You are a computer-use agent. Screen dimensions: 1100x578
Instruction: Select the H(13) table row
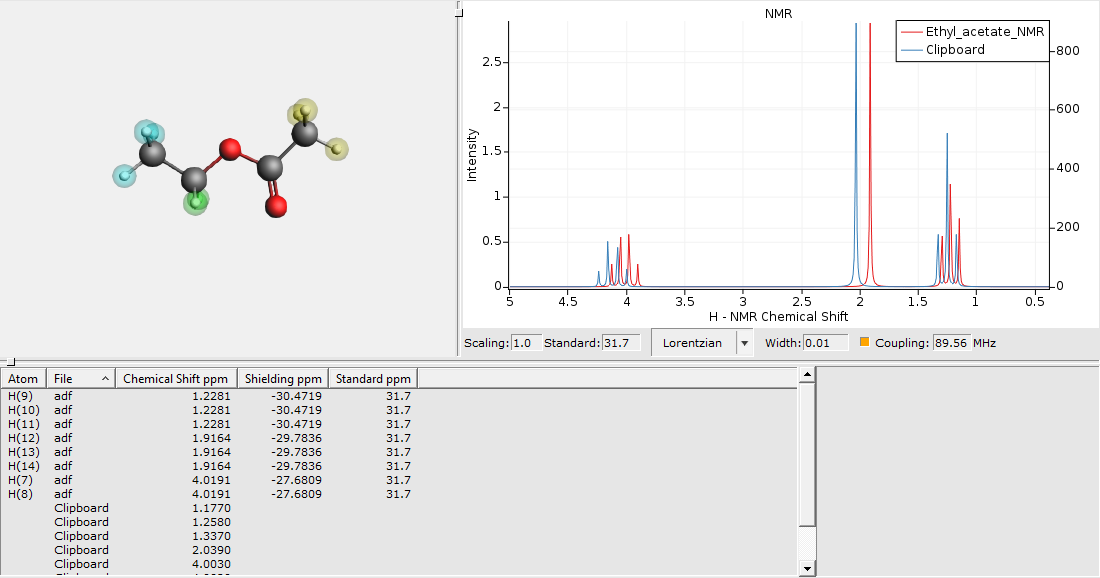point(398,452)
